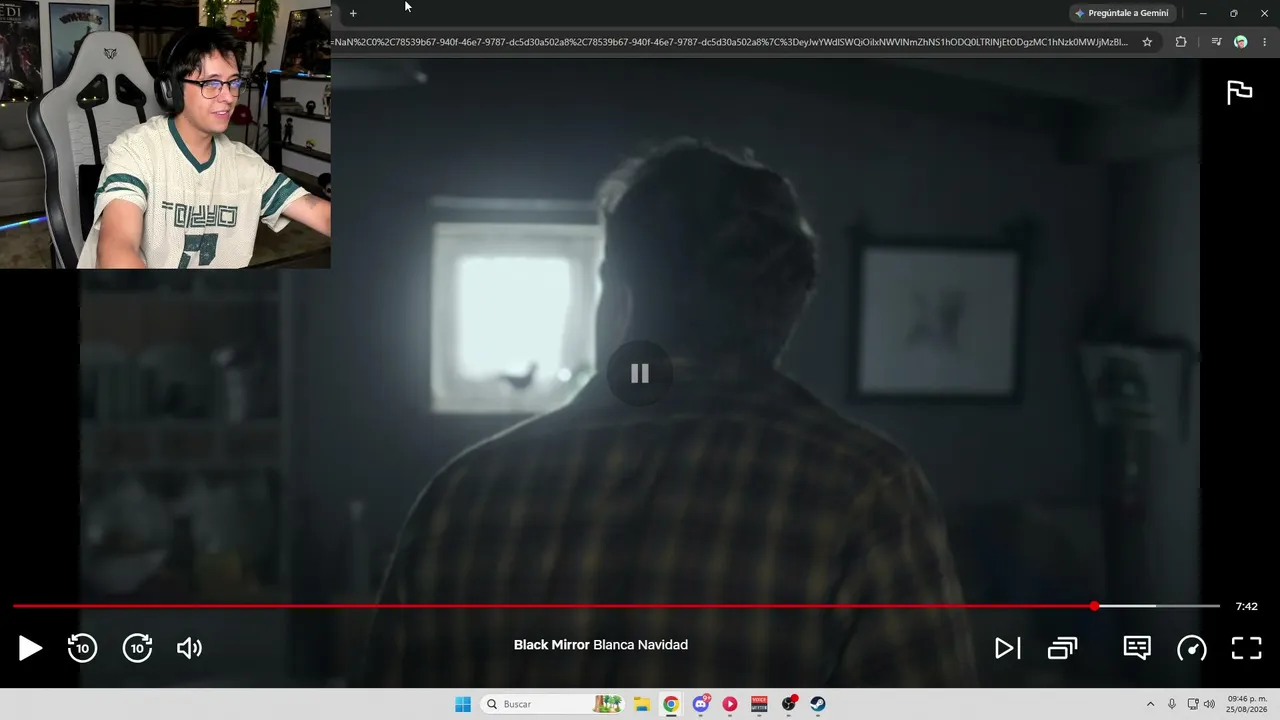Click the network icon in system tray
The image size is (1280, 720).
1193,704
